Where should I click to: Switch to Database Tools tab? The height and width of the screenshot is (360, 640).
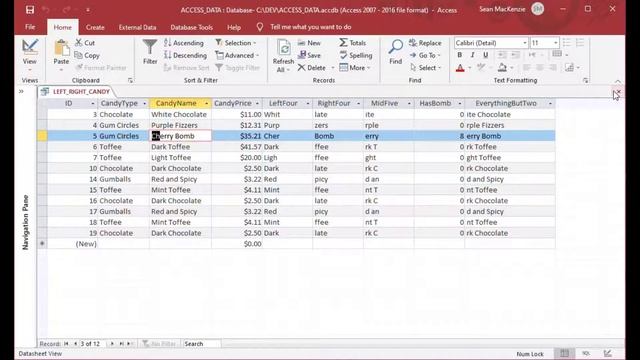[x=191, y=27]
